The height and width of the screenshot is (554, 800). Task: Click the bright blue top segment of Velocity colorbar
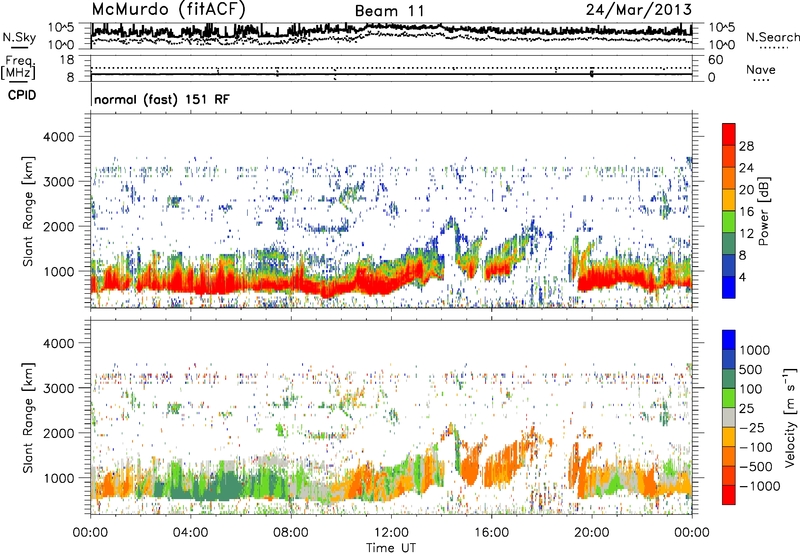[x=729, y=340]
